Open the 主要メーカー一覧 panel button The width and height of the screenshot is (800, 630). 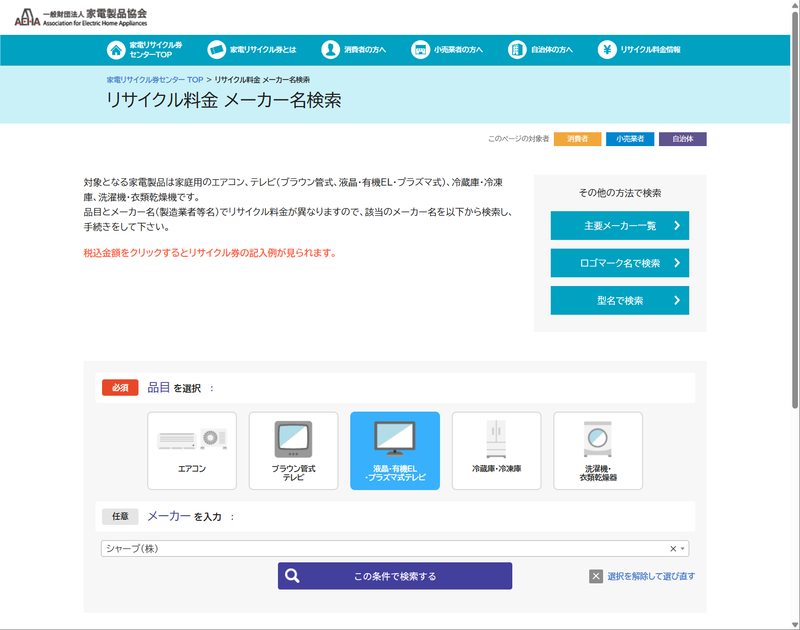pyautogui.click(x=619, y=226)
